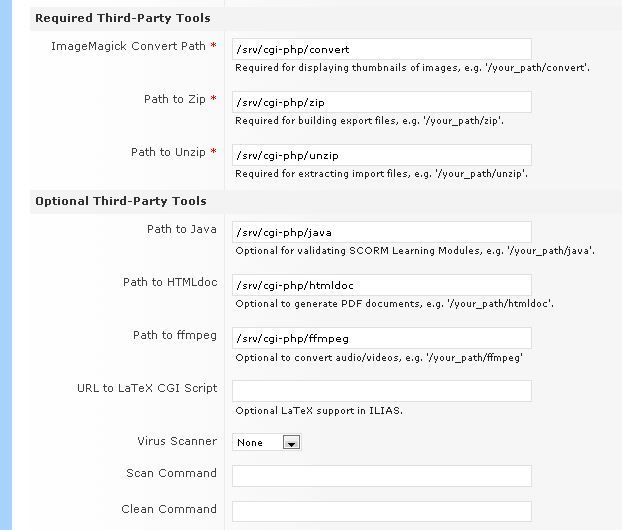Image resolution: width=622 pixels, height=530 pixels.
Task: Click the ImageMagick Convert Path label
Action: click(x=128, y=47)
